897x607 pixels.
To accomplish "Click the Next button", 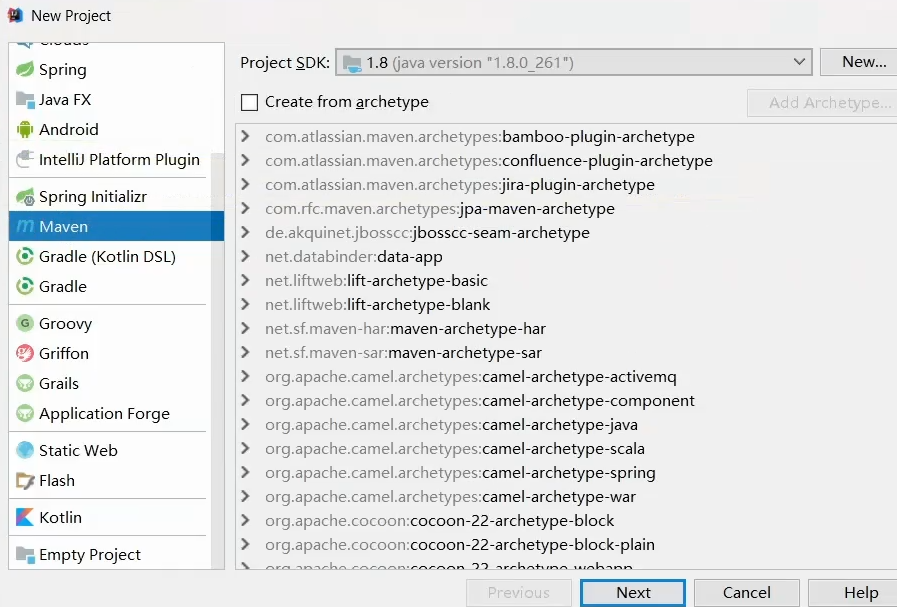I will pyautogui.click(x=633, y=593).
